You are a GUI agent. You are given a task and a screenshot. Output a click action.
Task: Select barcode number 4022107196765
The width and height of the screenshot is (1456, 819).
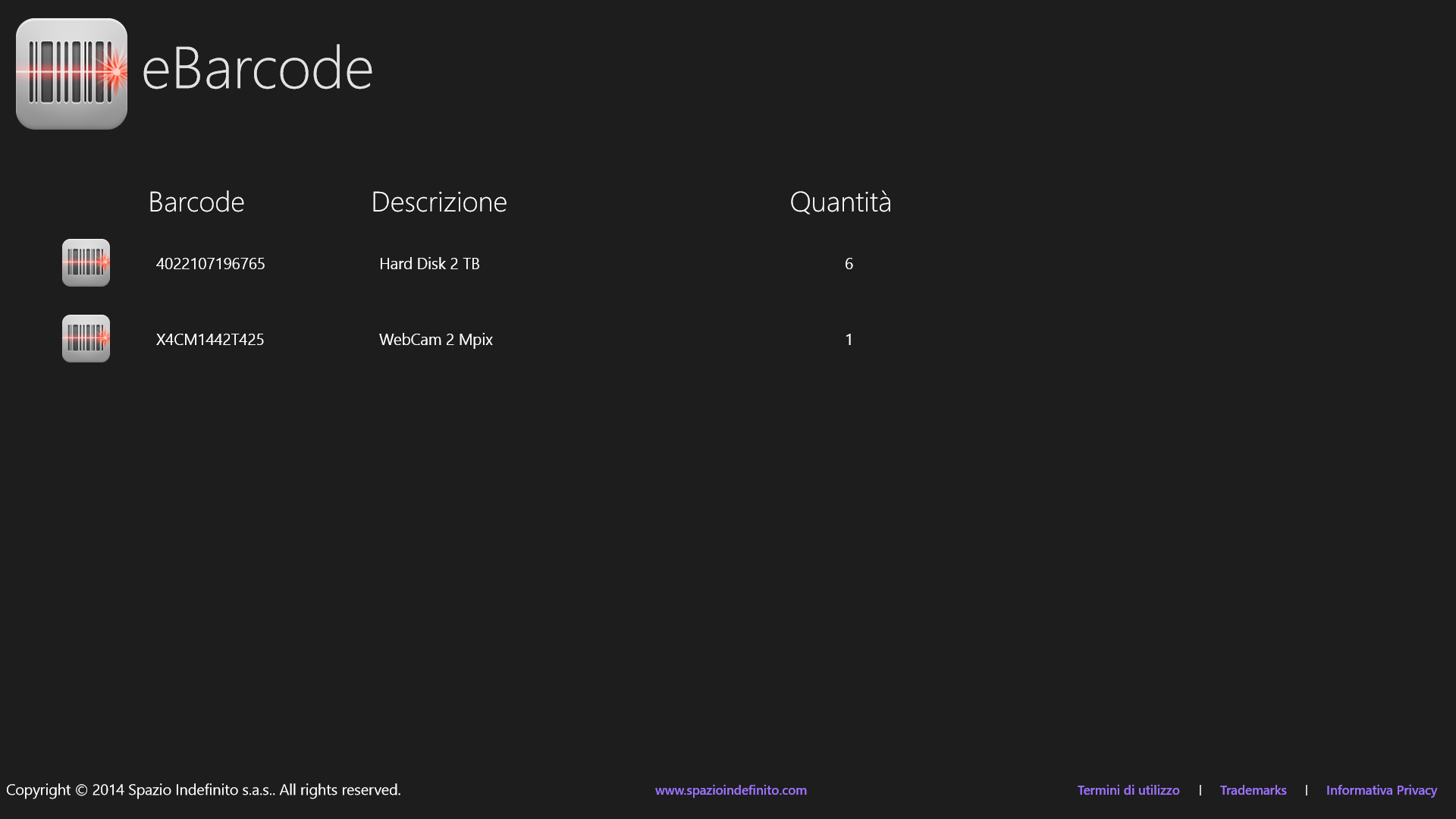pyautogui.click(x=210, y=264)
